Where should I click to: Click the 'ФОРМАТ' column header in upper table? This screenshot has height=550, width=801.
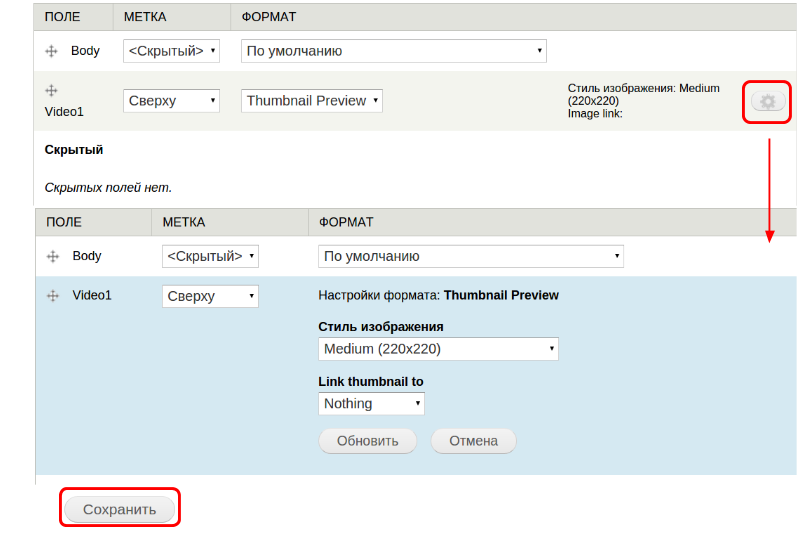click(269, 17)
